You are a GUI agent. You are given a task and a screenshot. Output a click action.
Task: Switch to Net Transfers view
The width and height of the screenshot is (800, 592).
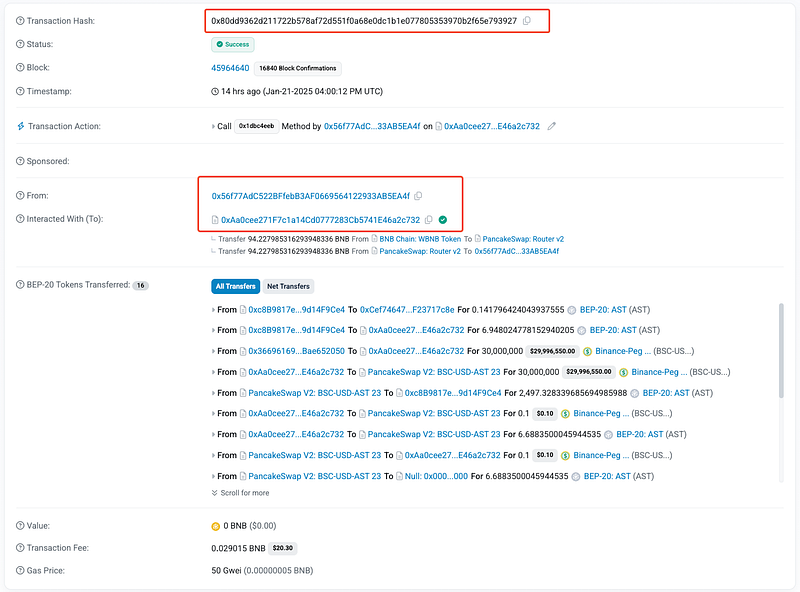click(288, 286)
